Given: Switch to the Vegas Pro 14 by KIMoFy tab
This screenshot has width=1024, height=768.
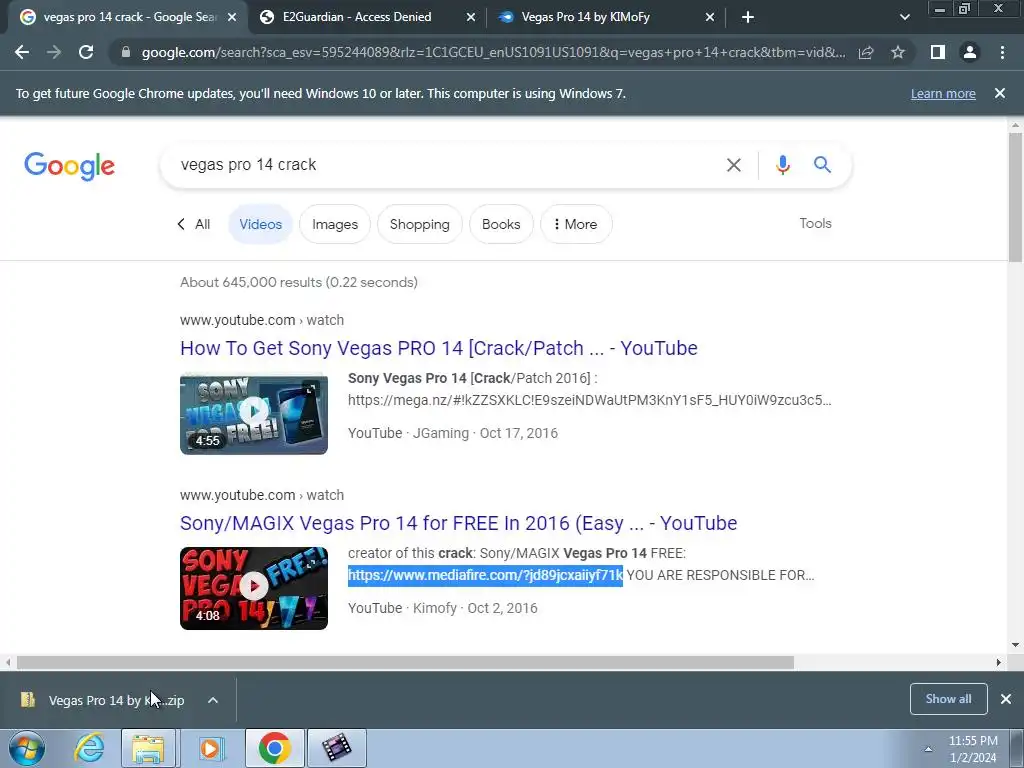Looking at the screenshot, I should pyautogui.click(x=606, y=18).
